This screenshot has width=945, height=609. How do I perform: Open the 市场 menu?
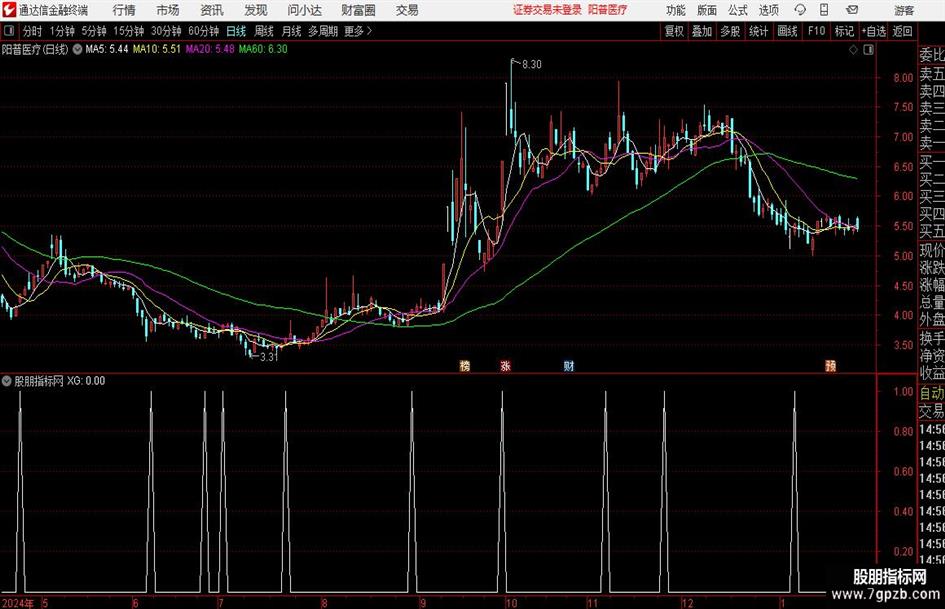(x=168, y=10)
